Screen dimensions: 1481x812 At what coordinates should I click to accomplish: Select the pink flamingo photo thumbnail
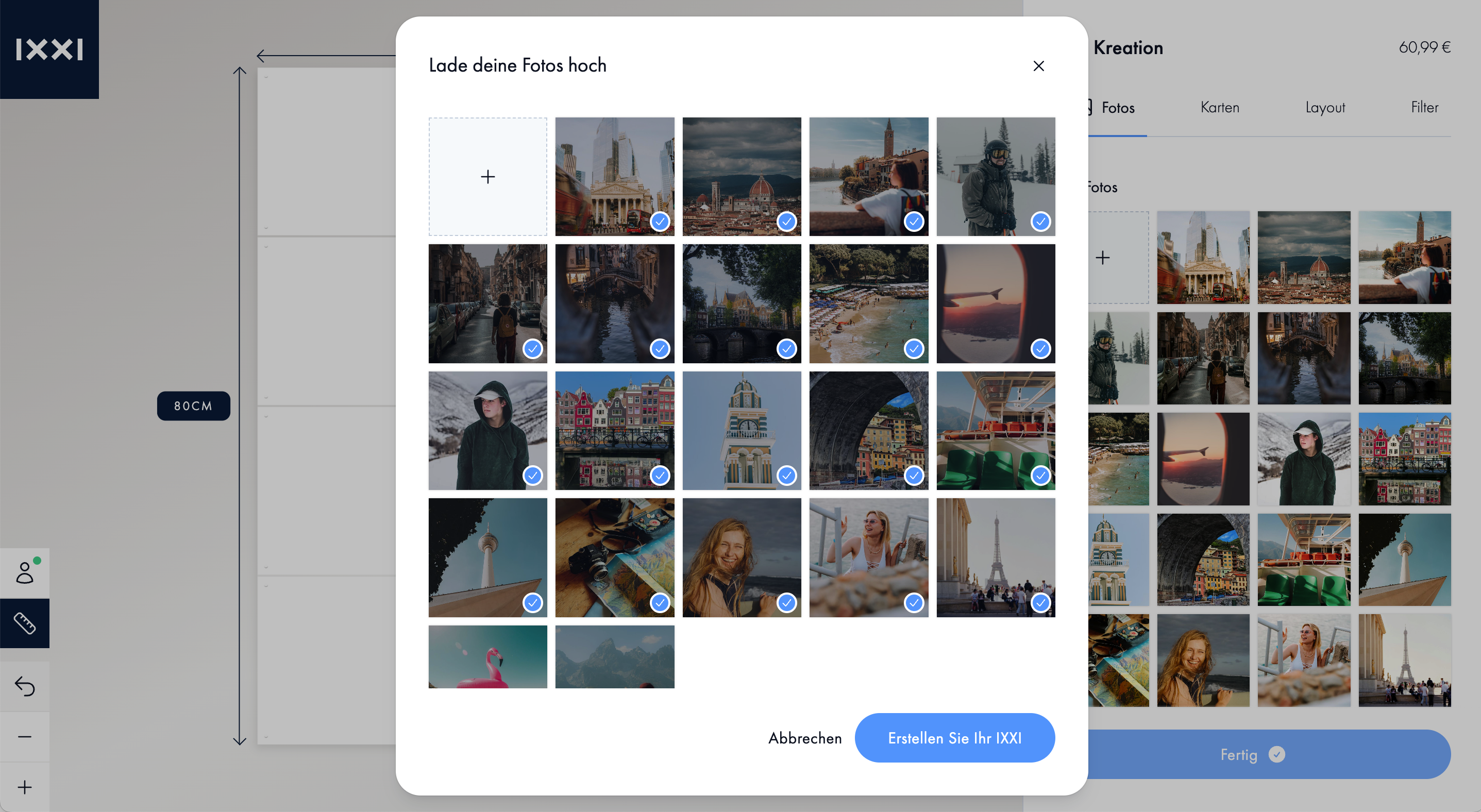[487, 656]
